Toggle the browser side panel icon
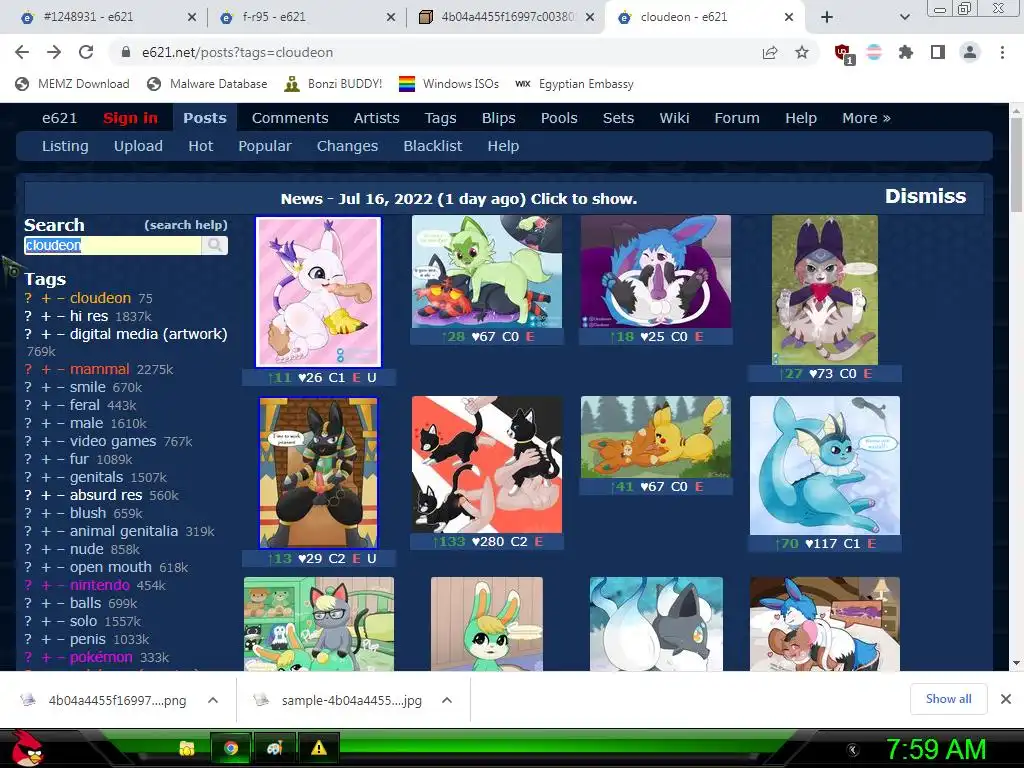 (938, 52)
